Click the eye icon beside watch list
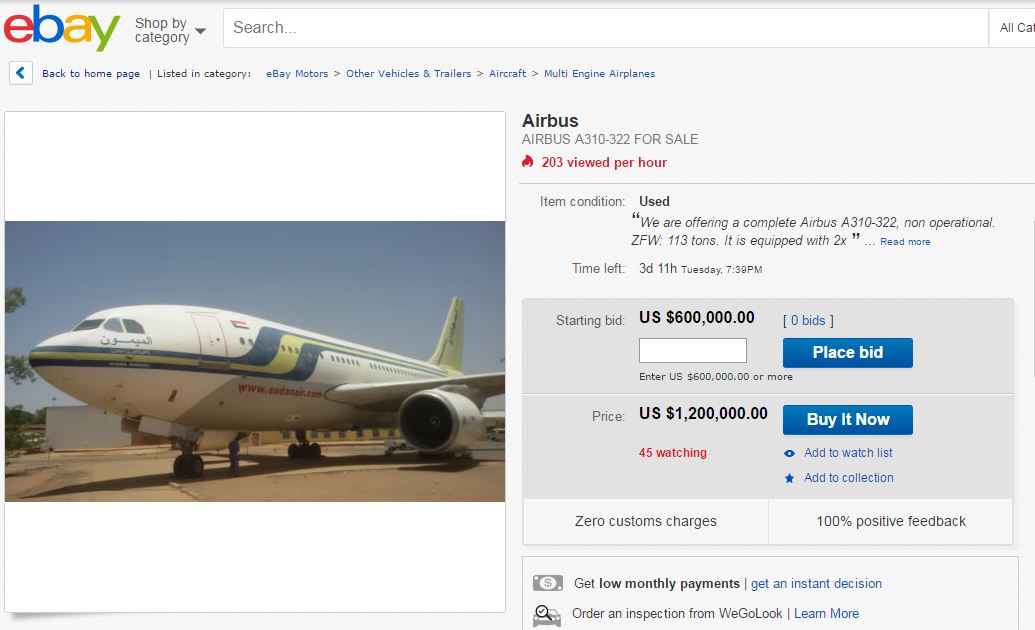 (x=789, y=453)
